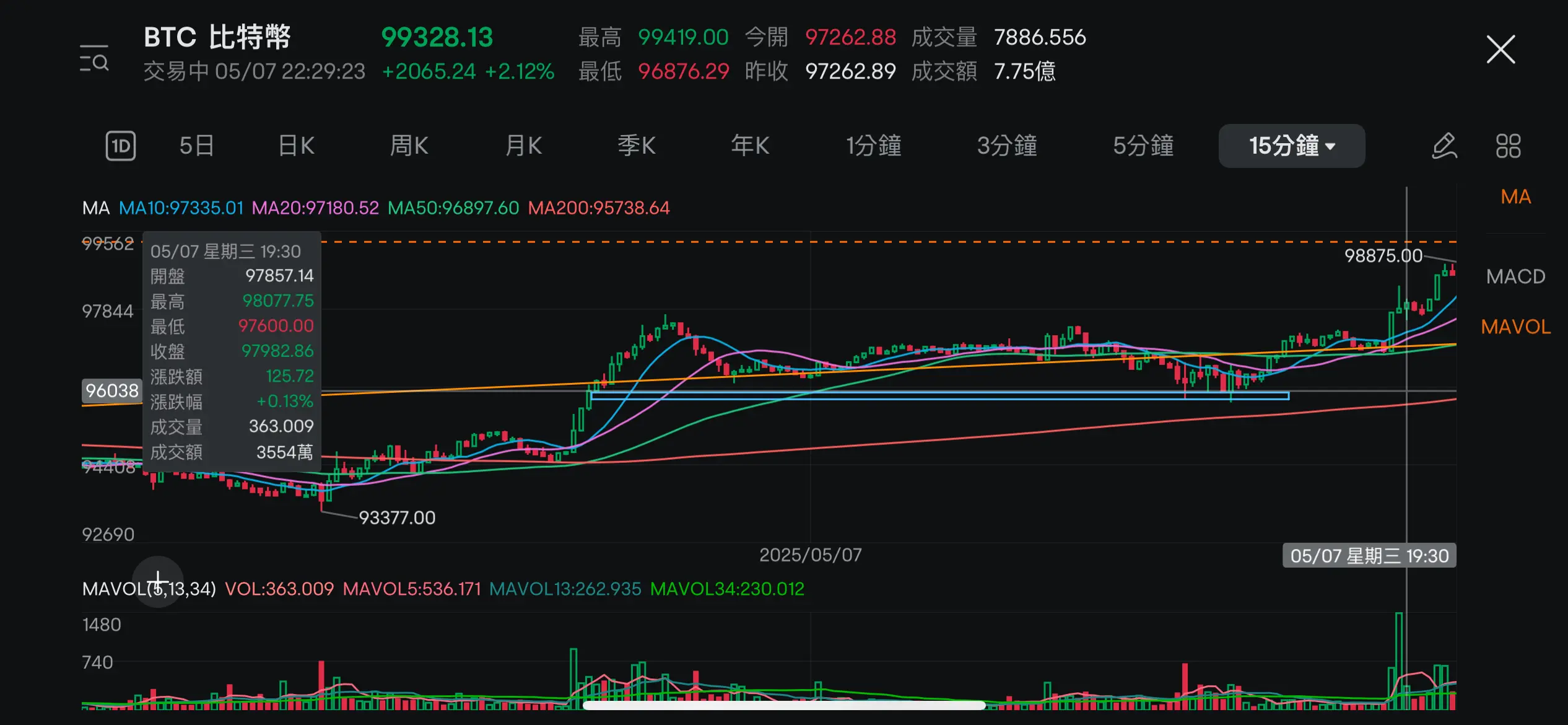This screenshot has height=725, width=1568.
Task: Tap the current price 99328.13
Action: 437,37
